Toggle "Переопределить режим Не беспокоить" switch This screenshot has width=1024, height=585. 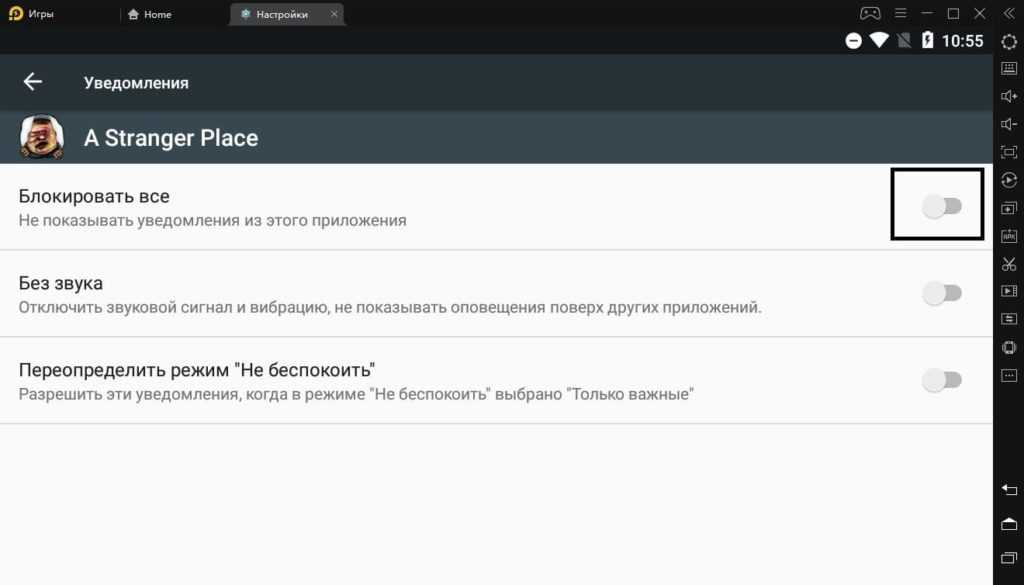point(941,380)
